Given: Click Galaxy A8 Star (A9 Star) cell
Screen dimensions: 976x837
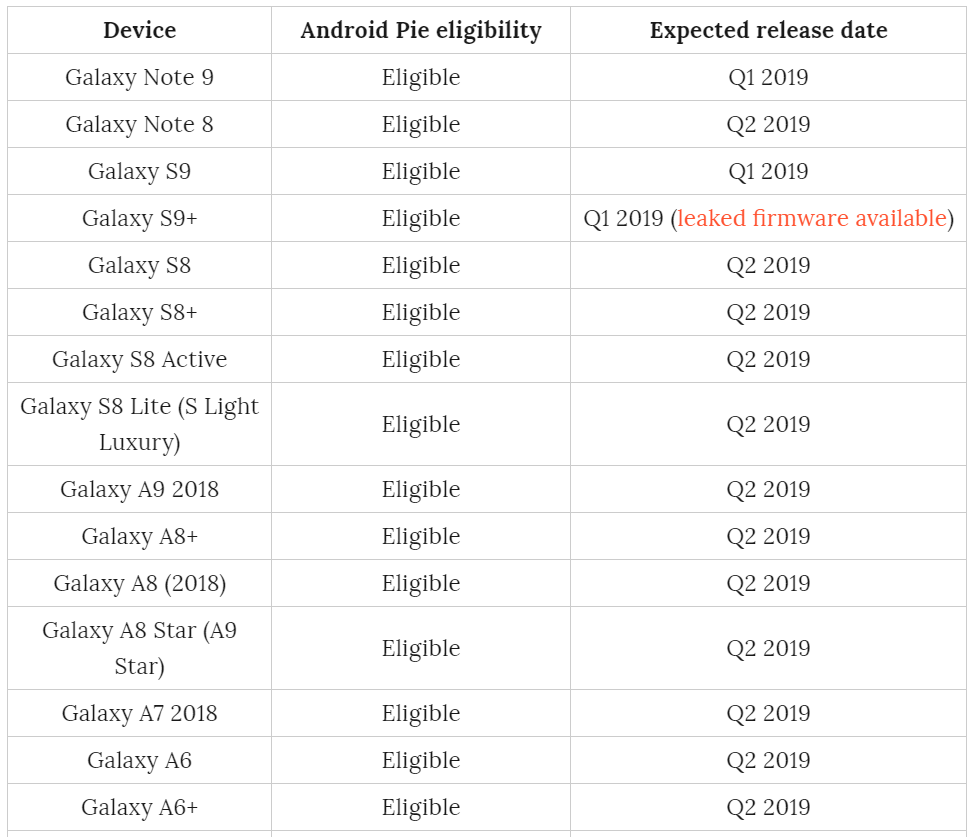Looking at the screenshot, I should click(139, 648).
